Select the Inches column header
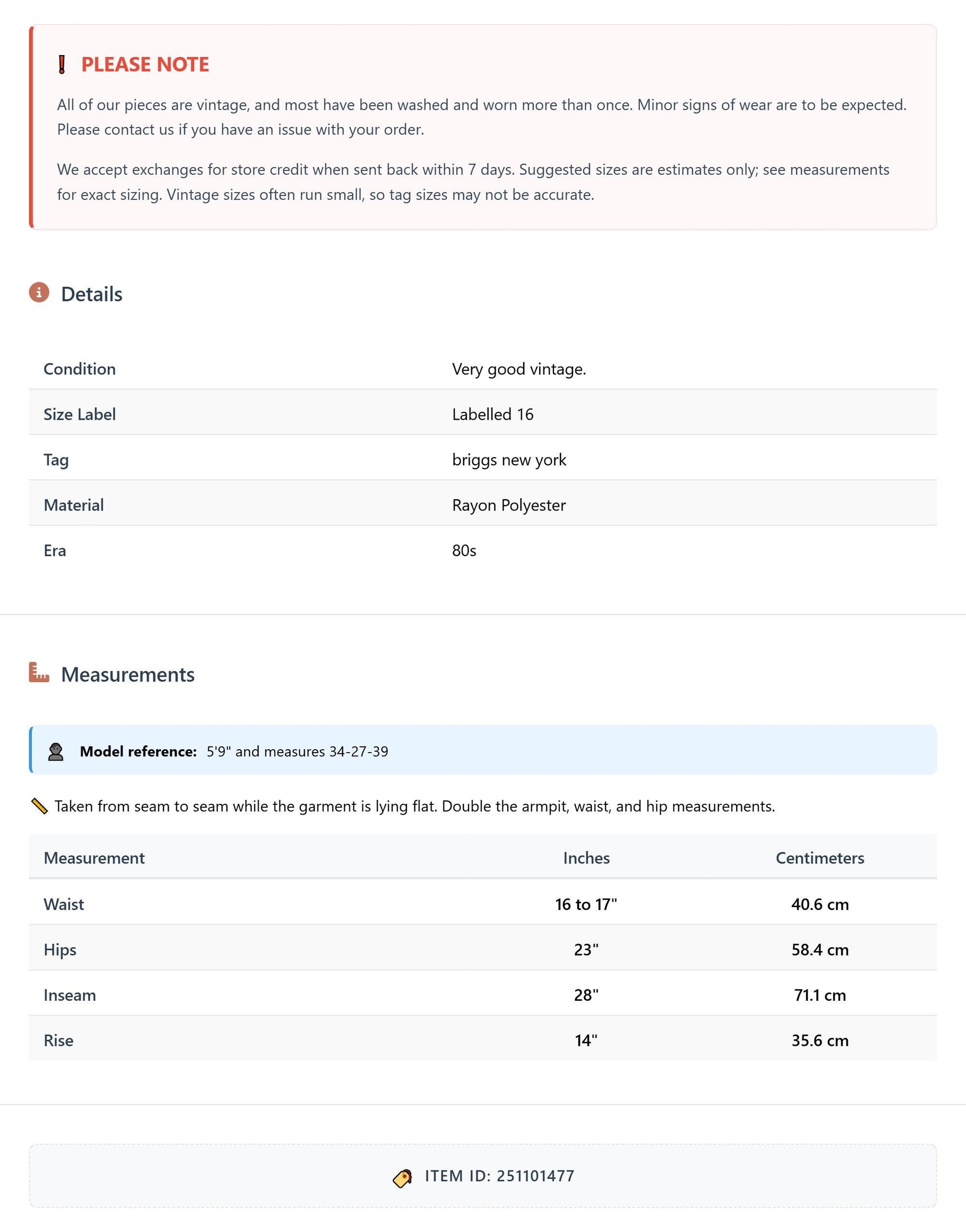The height and width of the screenshot is (1232, 966). 587,858
